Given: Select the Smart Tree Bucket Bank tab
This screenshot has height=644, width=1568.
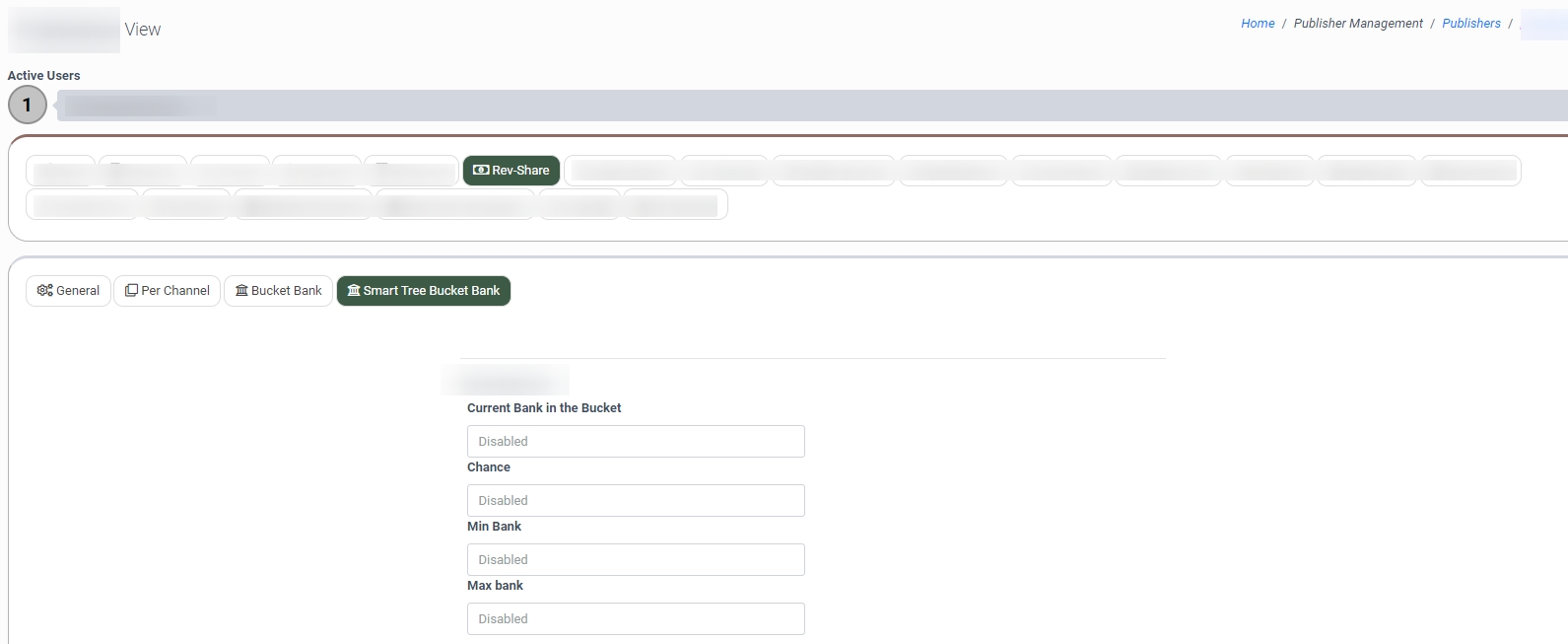Looking at the screenshot, I should 424,291.
